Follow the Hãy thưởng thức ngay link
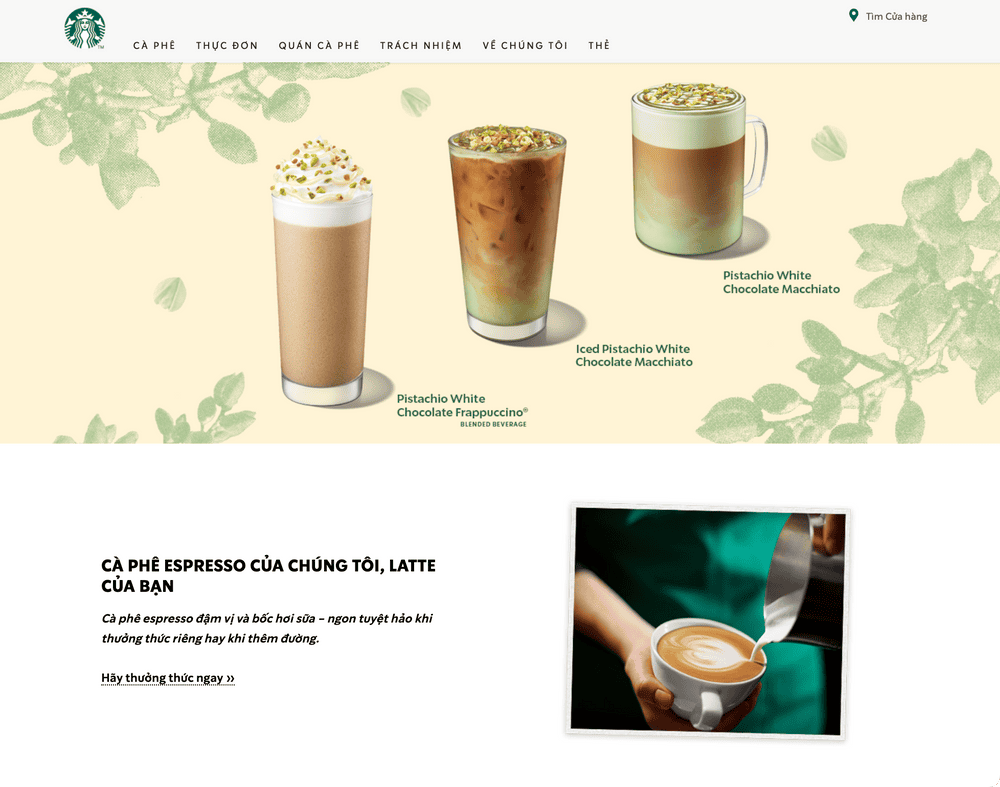This screenshot has height=787, width=1000. tap(167, 678)
